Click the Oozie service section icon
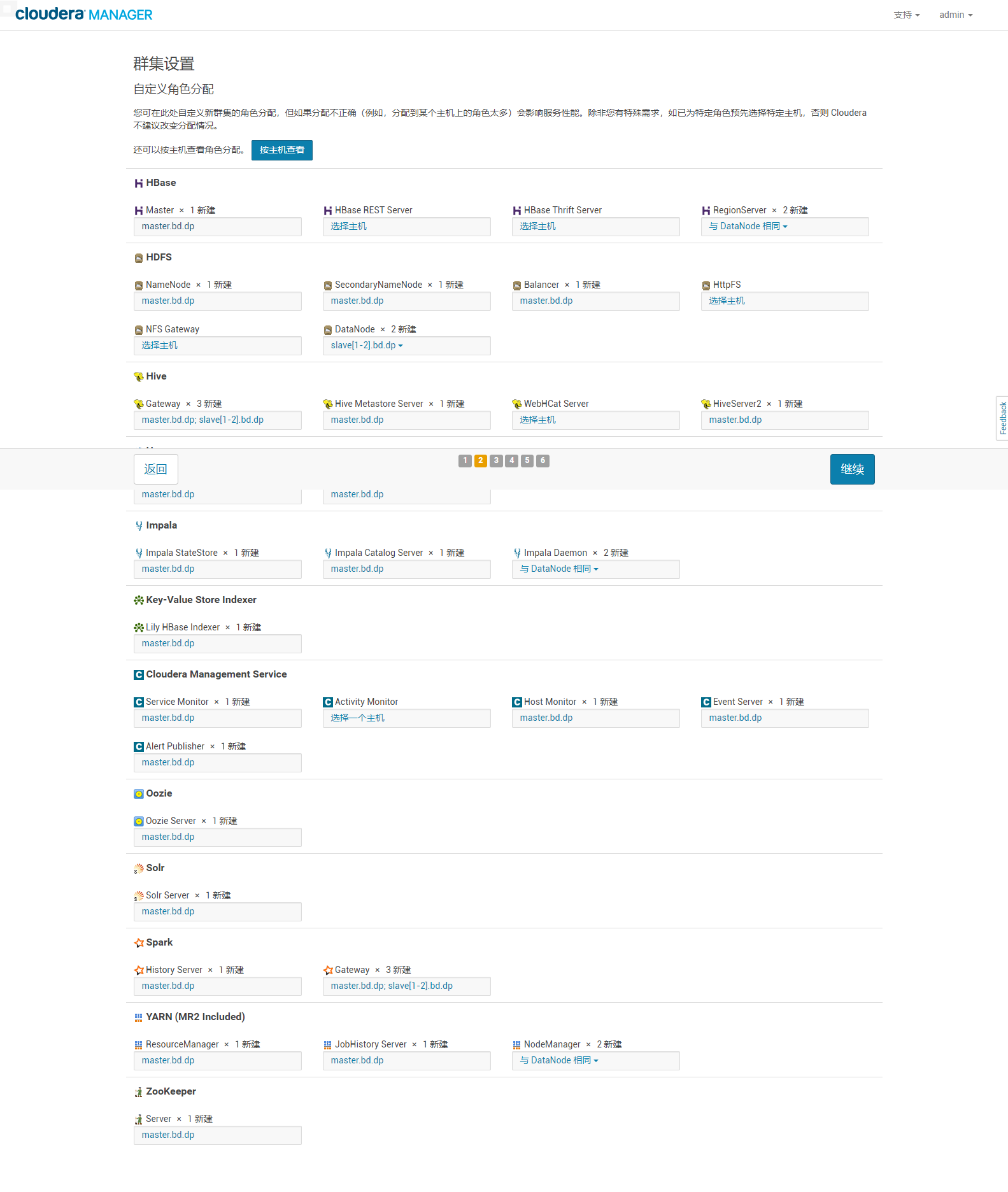Viewport: 1008px width, 1192px height. [x=138, y=794]
